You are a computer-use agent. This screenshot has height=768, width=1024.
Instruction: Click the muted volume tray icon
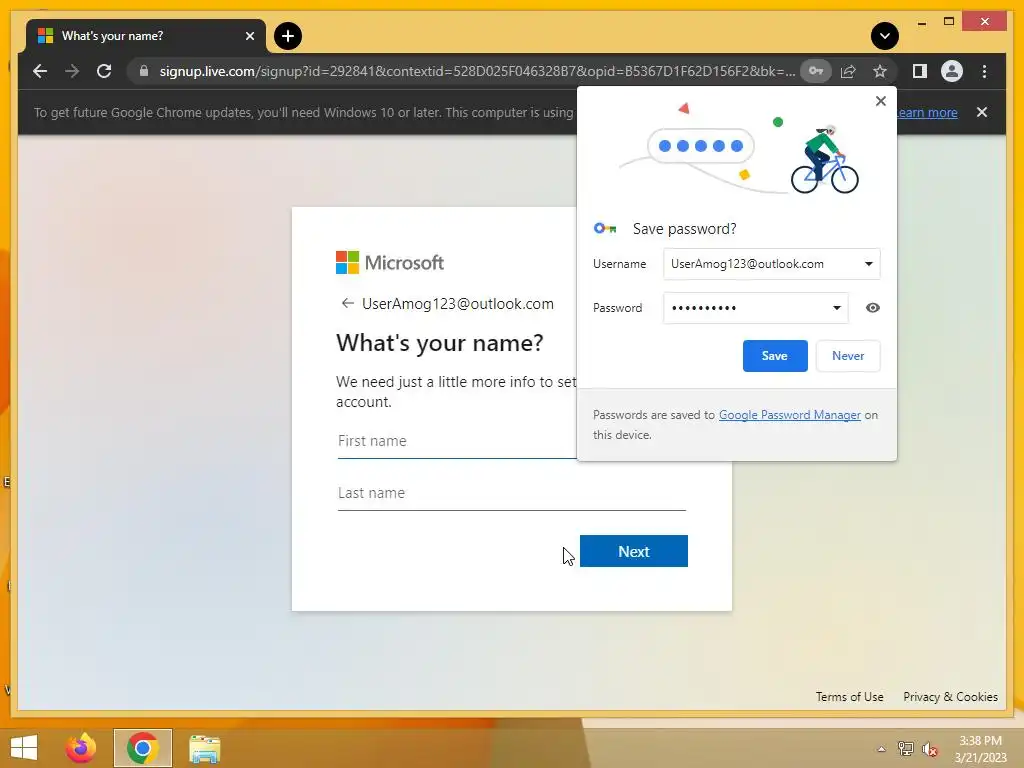pyautogui.click(x=929, y=749)
